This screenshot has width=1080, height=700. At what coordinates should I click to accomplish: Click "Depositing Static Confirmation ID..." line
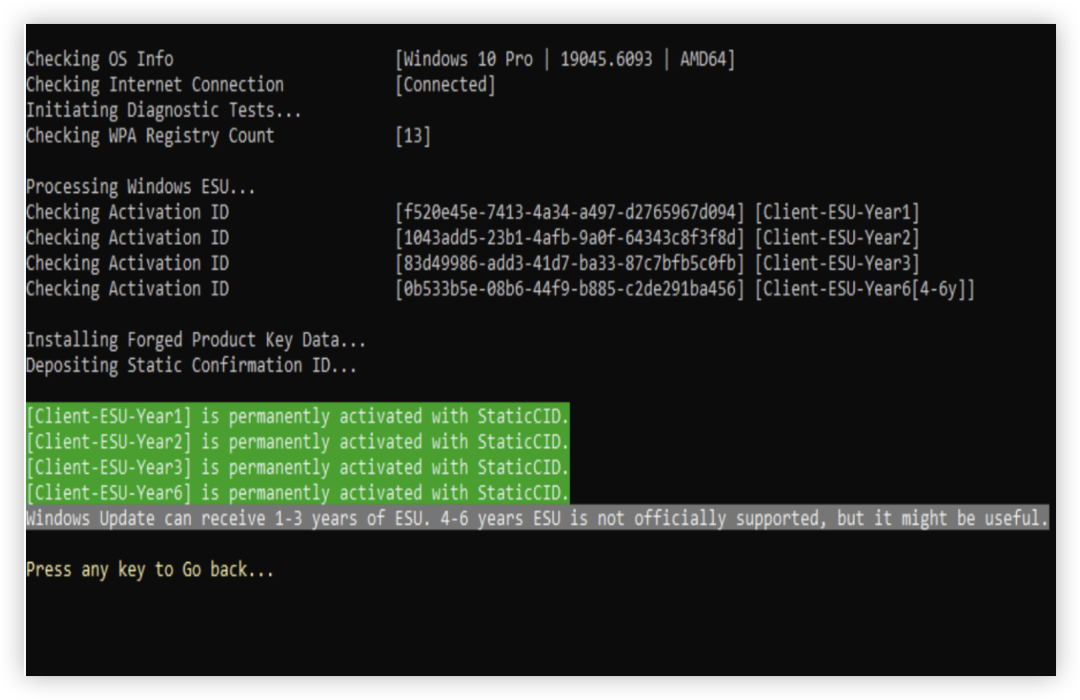tap(191, 365)
